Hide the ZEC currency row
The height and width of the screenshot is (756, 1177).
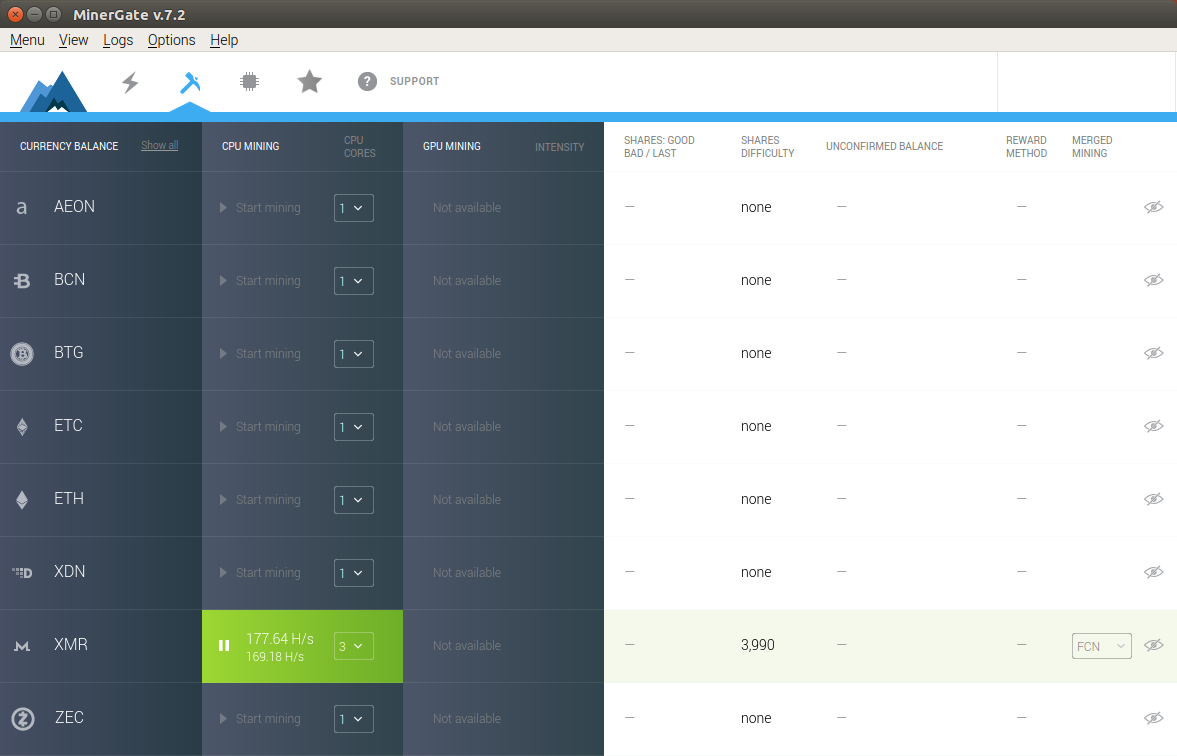click(1154, 718)
